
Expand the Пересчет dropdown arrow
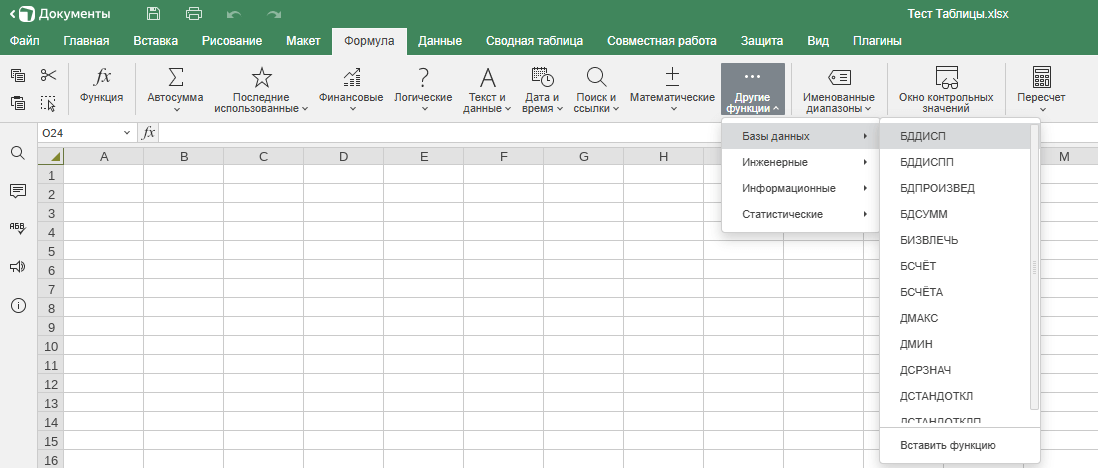click(x=1042, y=109)
